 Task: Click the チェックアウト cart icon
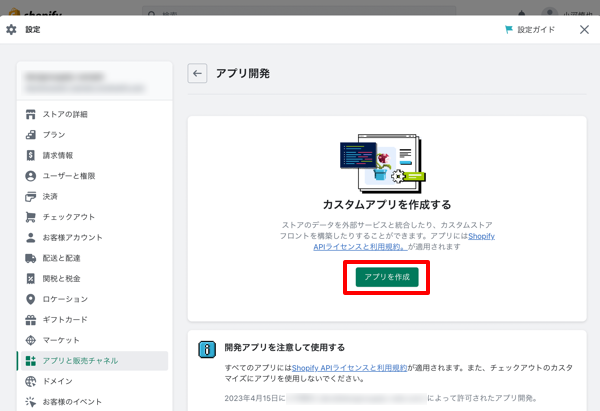coord(31,217)
